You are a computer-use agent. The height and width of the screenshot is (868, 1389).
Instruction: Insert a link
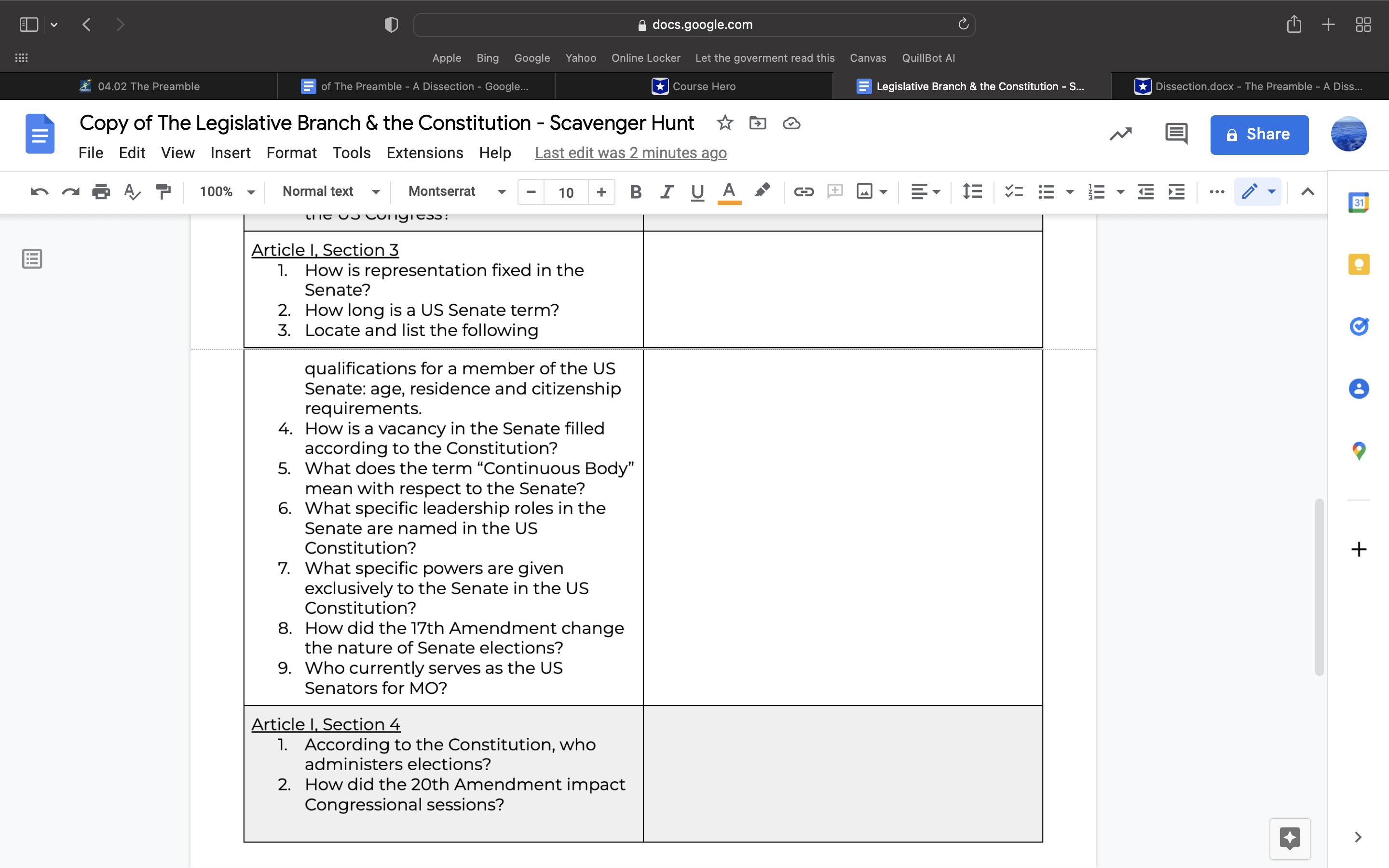pyautogui.click(x=803, y=192)
